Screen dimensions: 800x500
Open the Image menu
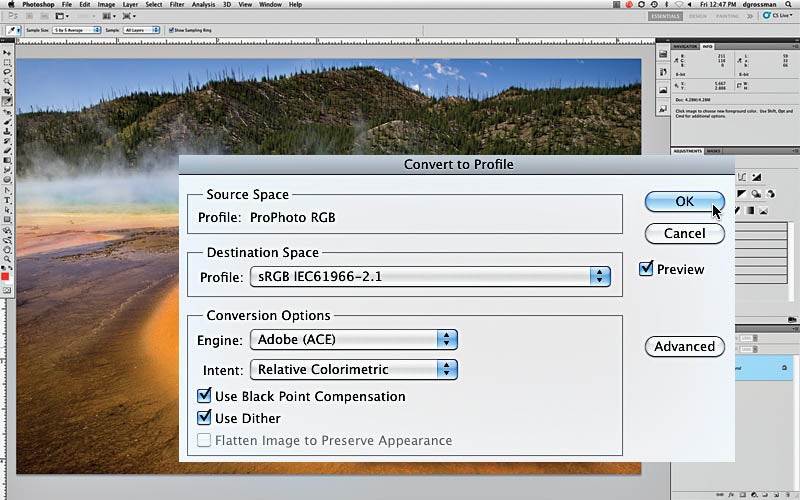pos(106,4)
